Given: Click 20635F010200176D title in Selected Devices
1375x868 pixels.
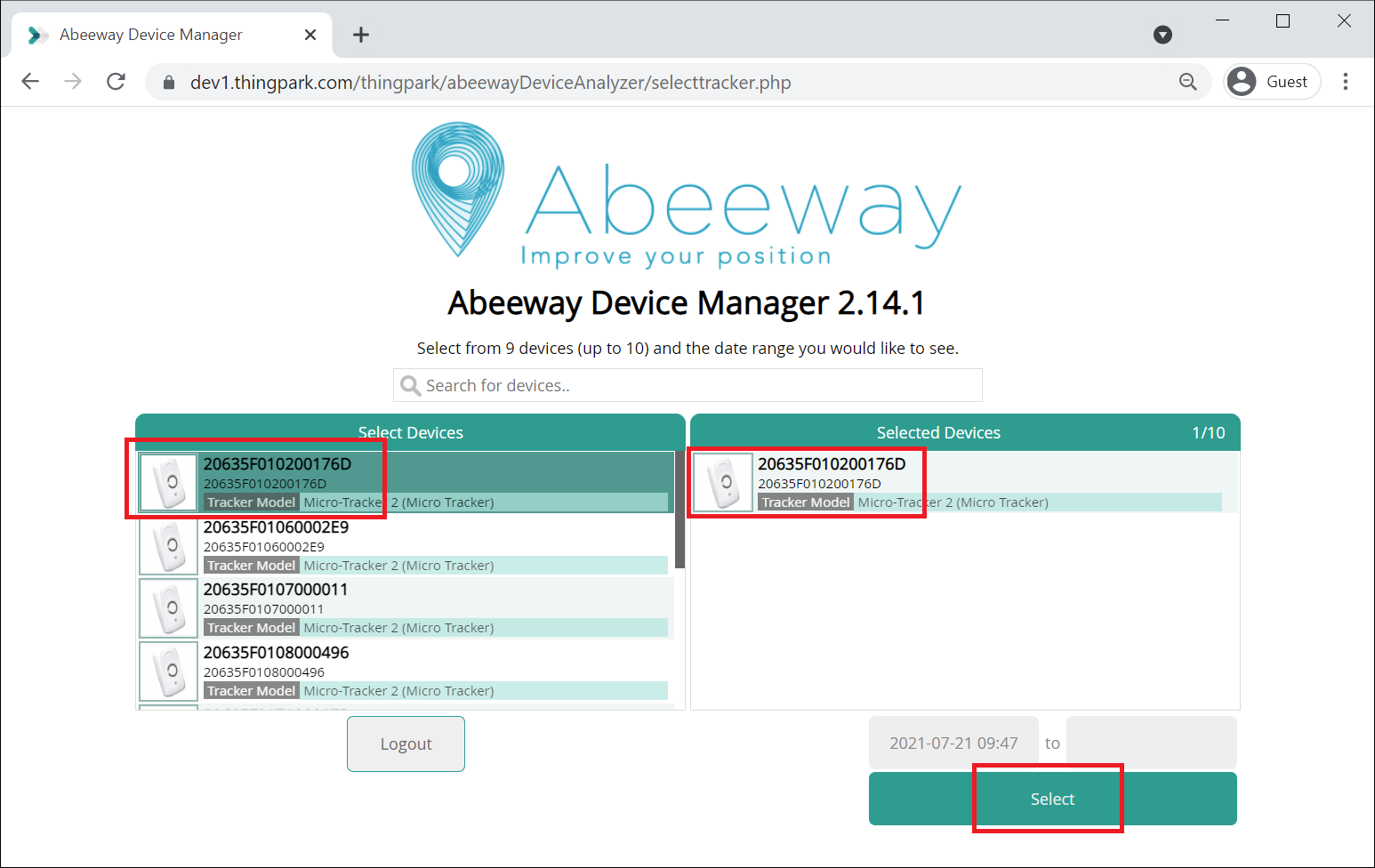Looking at the screenshot, I should [x=832, y=463].
